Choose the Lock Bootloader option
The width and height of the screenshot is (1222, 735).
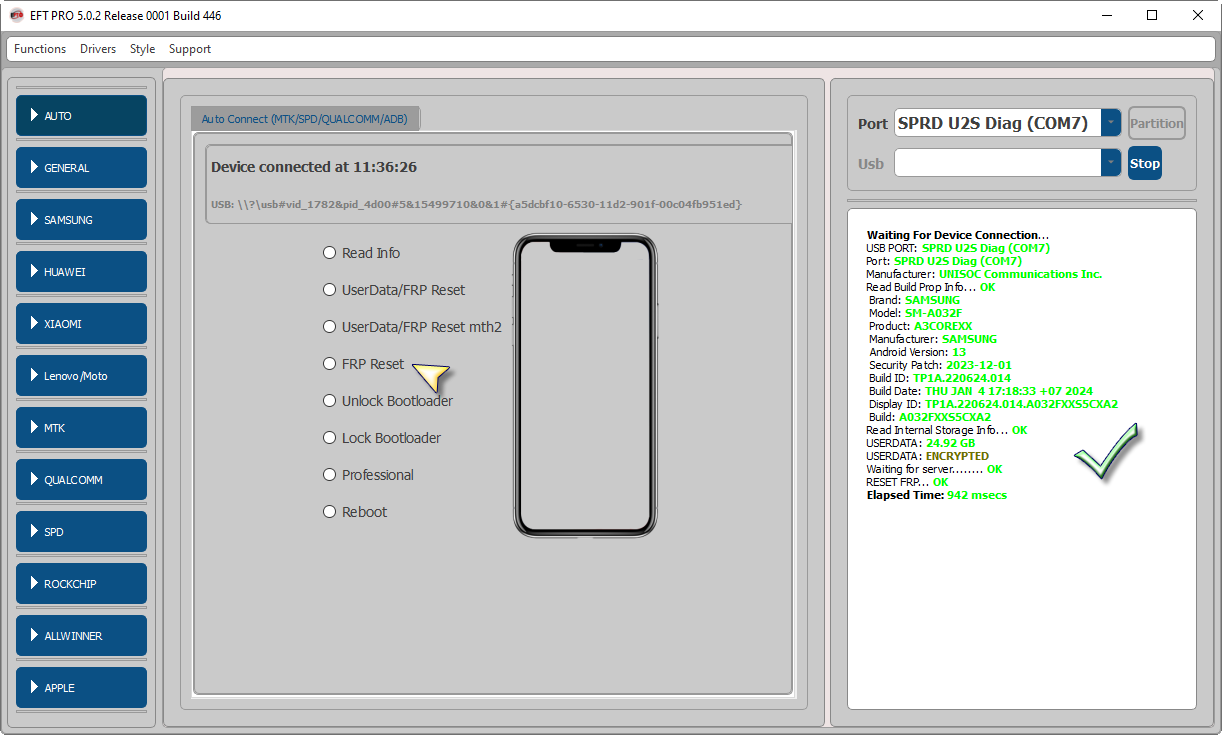[381, 438]
